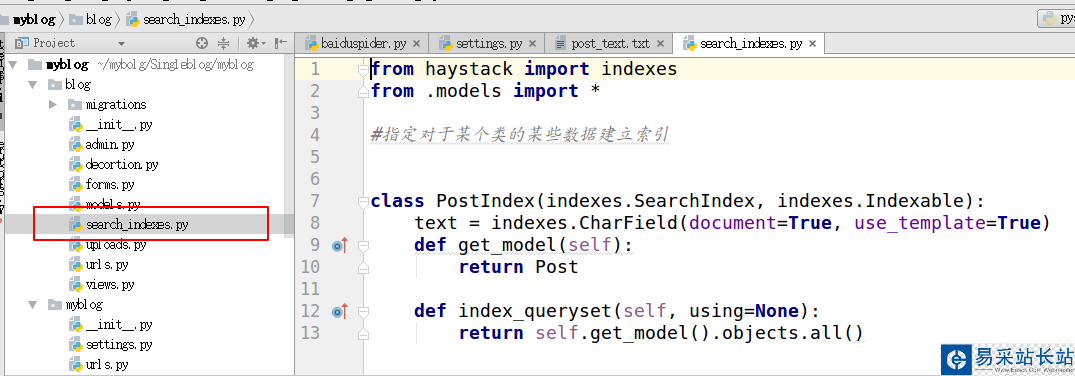
Task: Close the post_text.txt editor tab
Action: (x=660, y=43)
